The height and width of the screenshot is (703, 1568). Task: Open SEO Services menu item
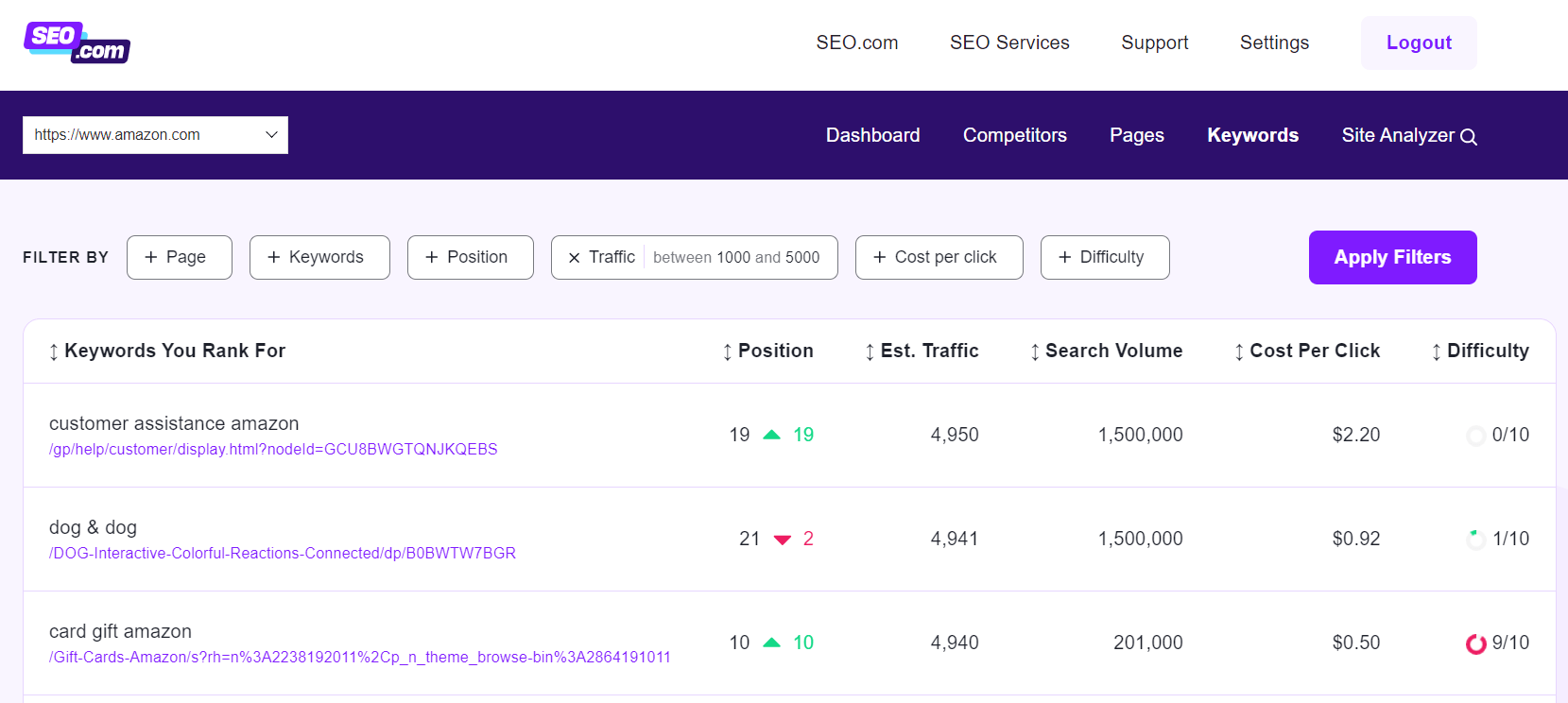point(1009,43)
